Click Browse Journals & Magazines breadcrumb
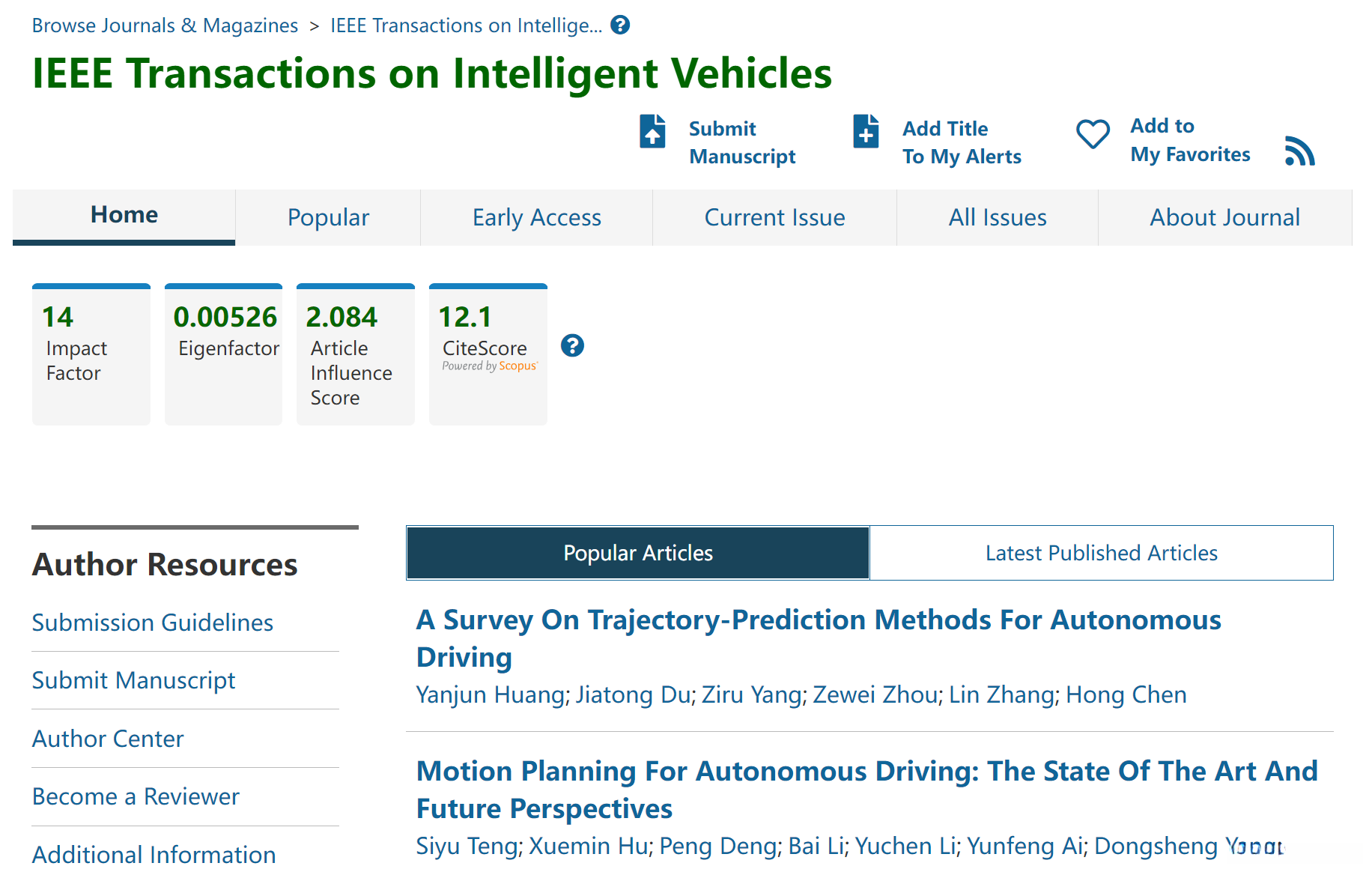Screen dimensions: 1372x869 coord(165,25)
